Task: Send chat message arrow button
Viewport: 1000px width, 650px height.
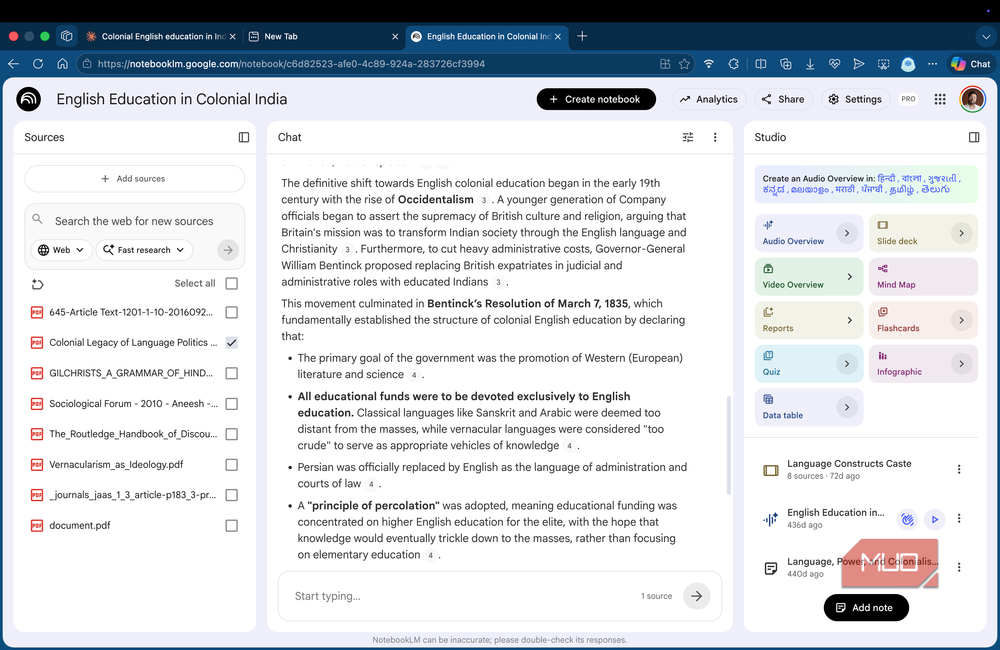Action: coord(696,596)
